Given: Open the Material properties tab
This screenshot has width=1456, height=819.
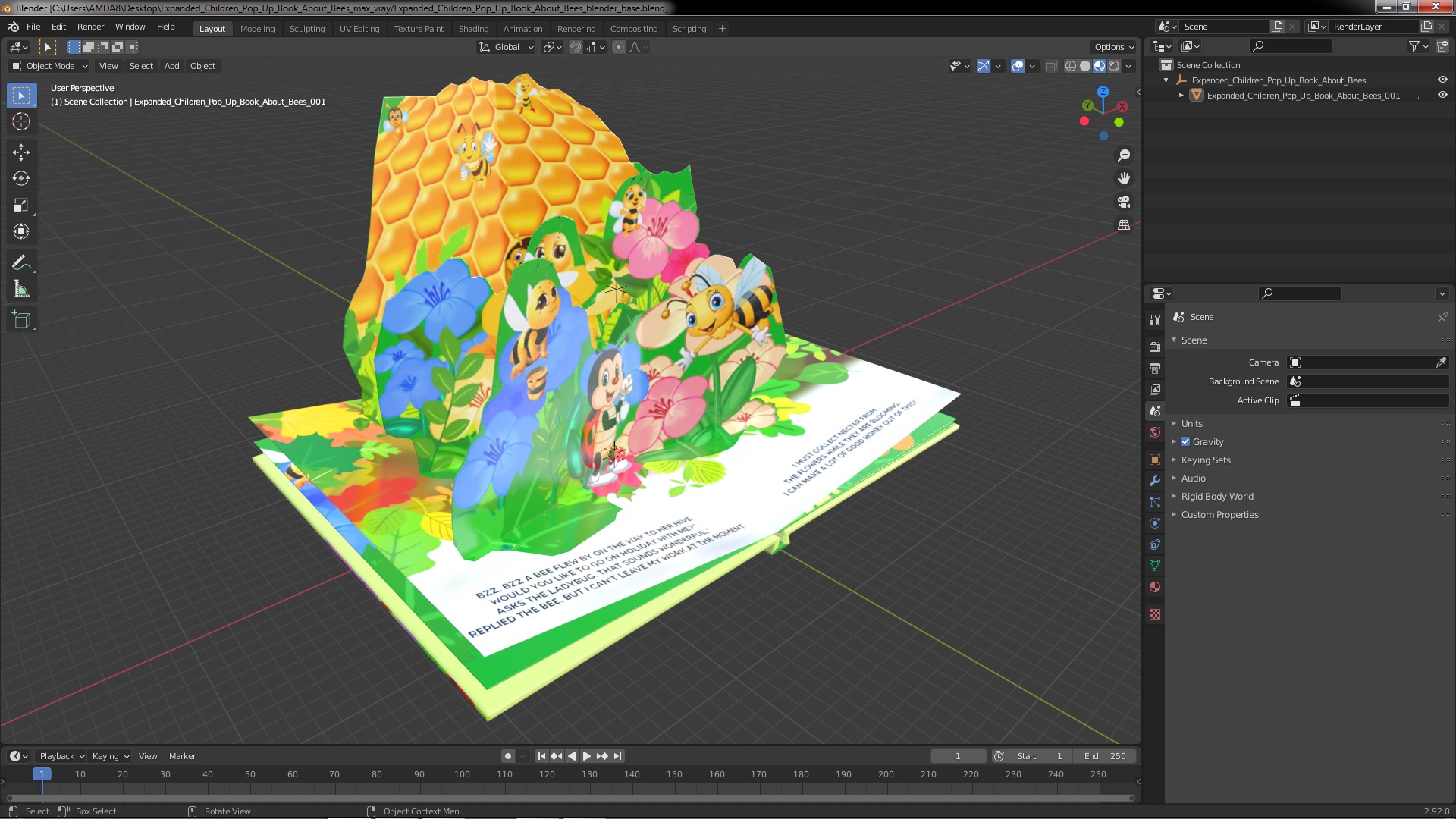Looking at the screenshot, I should click(x=1155, y=587).
